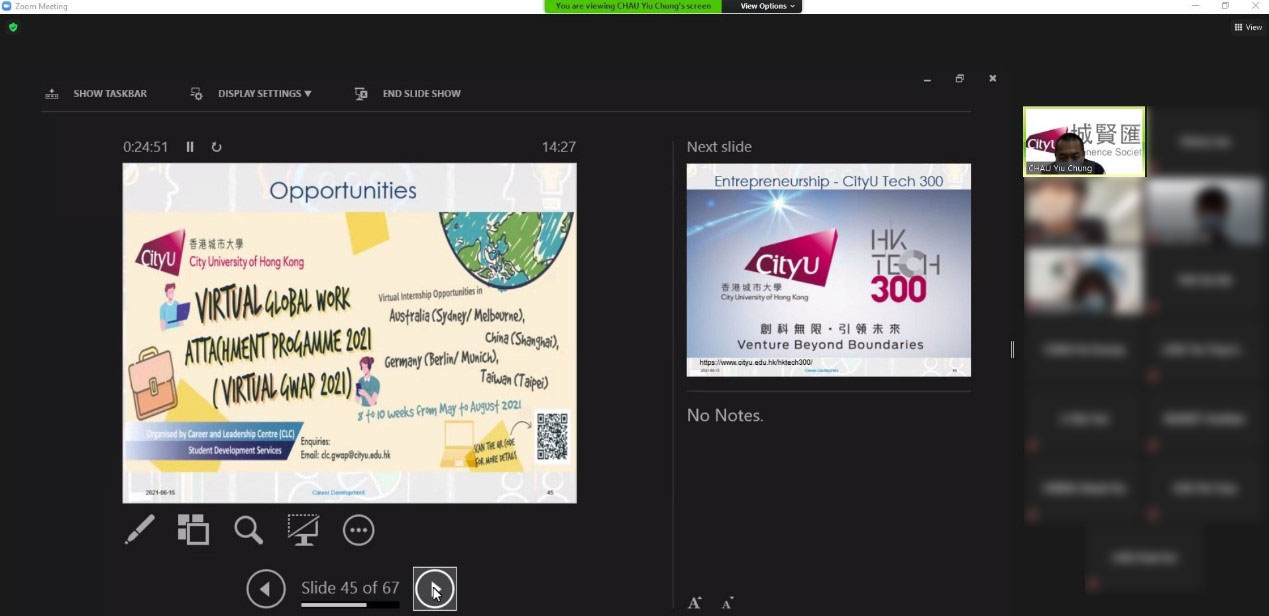Toggle Show Taskbar in presenter view
The image size is (1269, 616).
click(96, 94)
